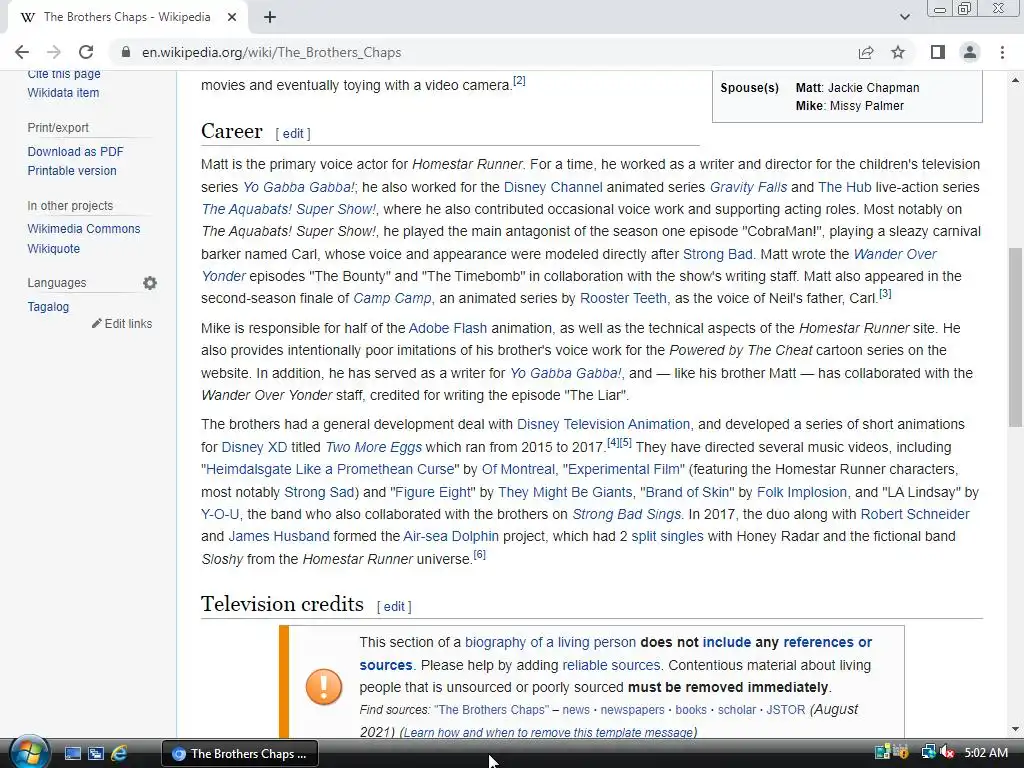Click the orange warning icon

click(x=324, y=686)
